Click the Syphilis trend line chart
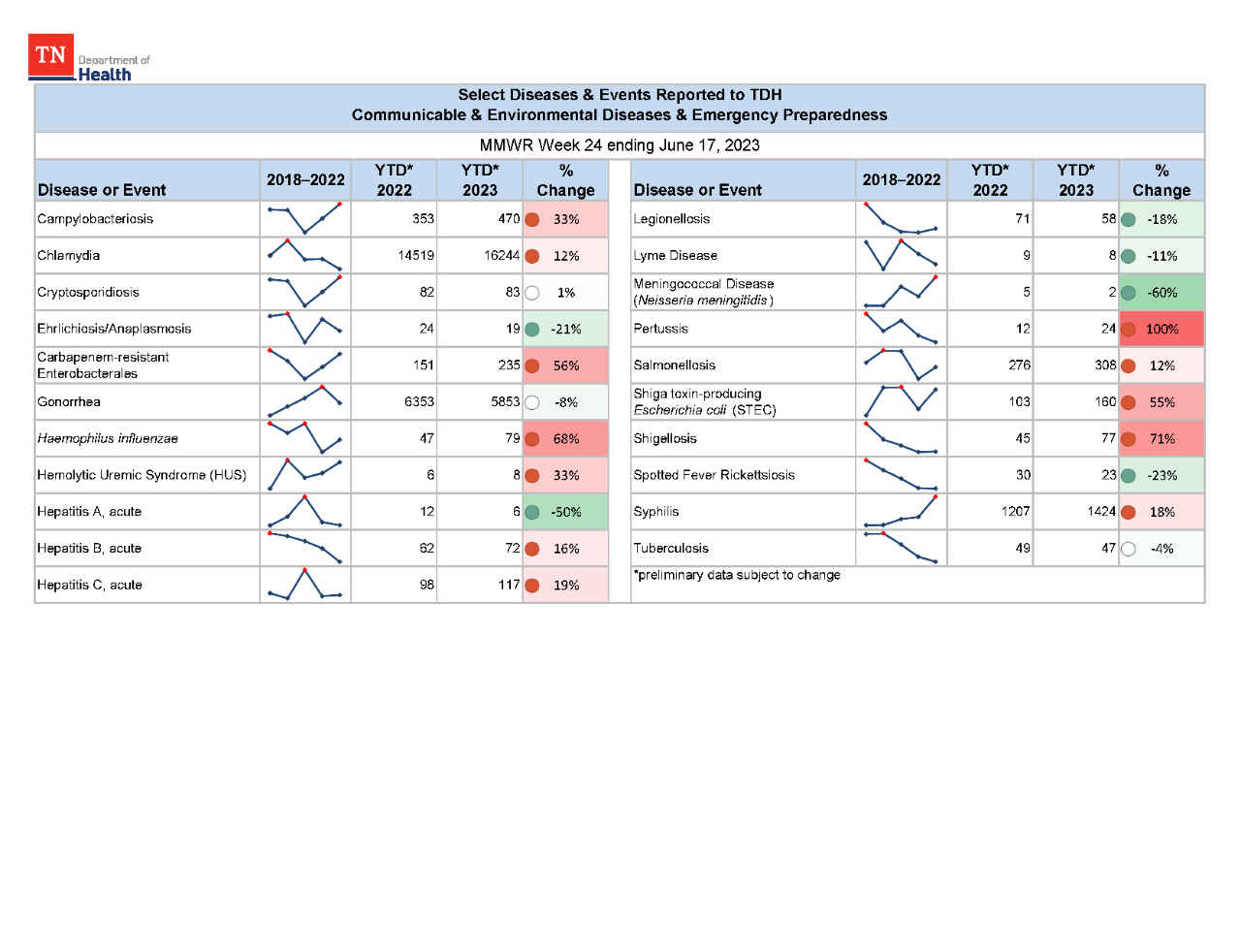1241x952 pixels. tap(901, 511)
